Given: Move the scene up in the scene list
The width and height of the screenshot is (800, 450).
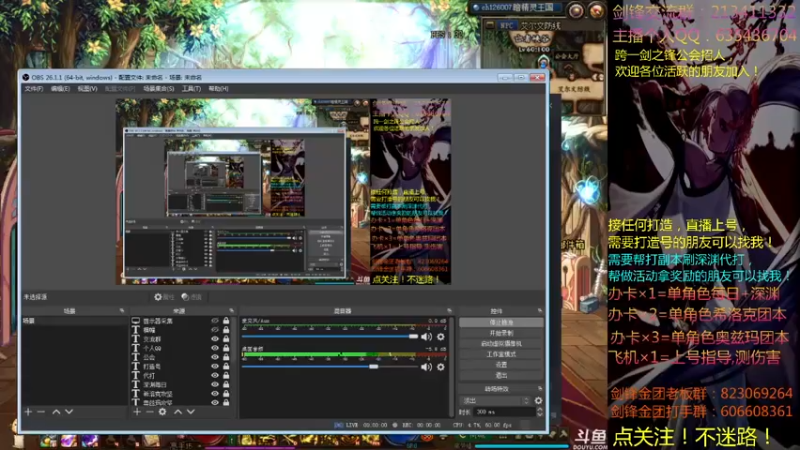Looking at the screenshot, I should pos(56,412).
